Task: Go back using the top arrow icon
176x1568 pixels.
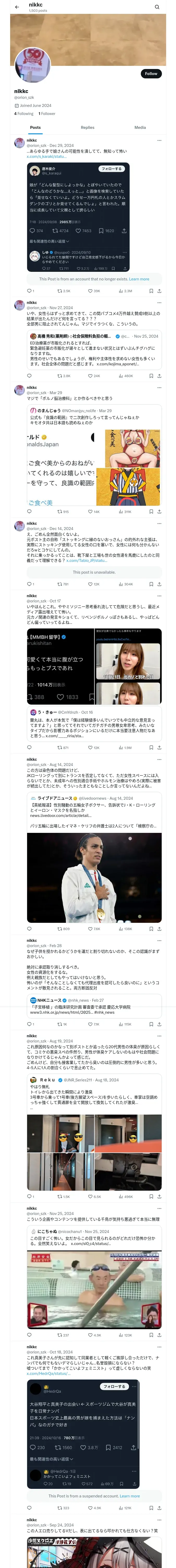Action: 17,7
